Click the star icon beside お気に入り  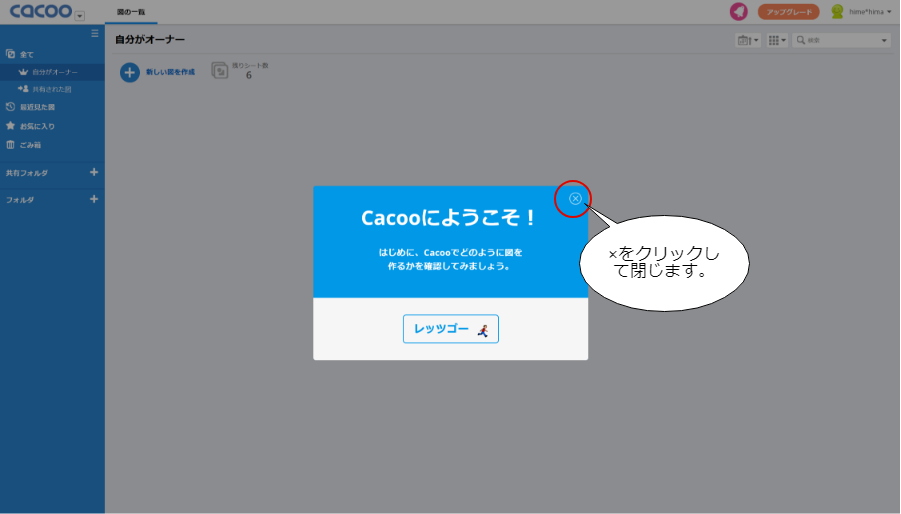(10, 125)
